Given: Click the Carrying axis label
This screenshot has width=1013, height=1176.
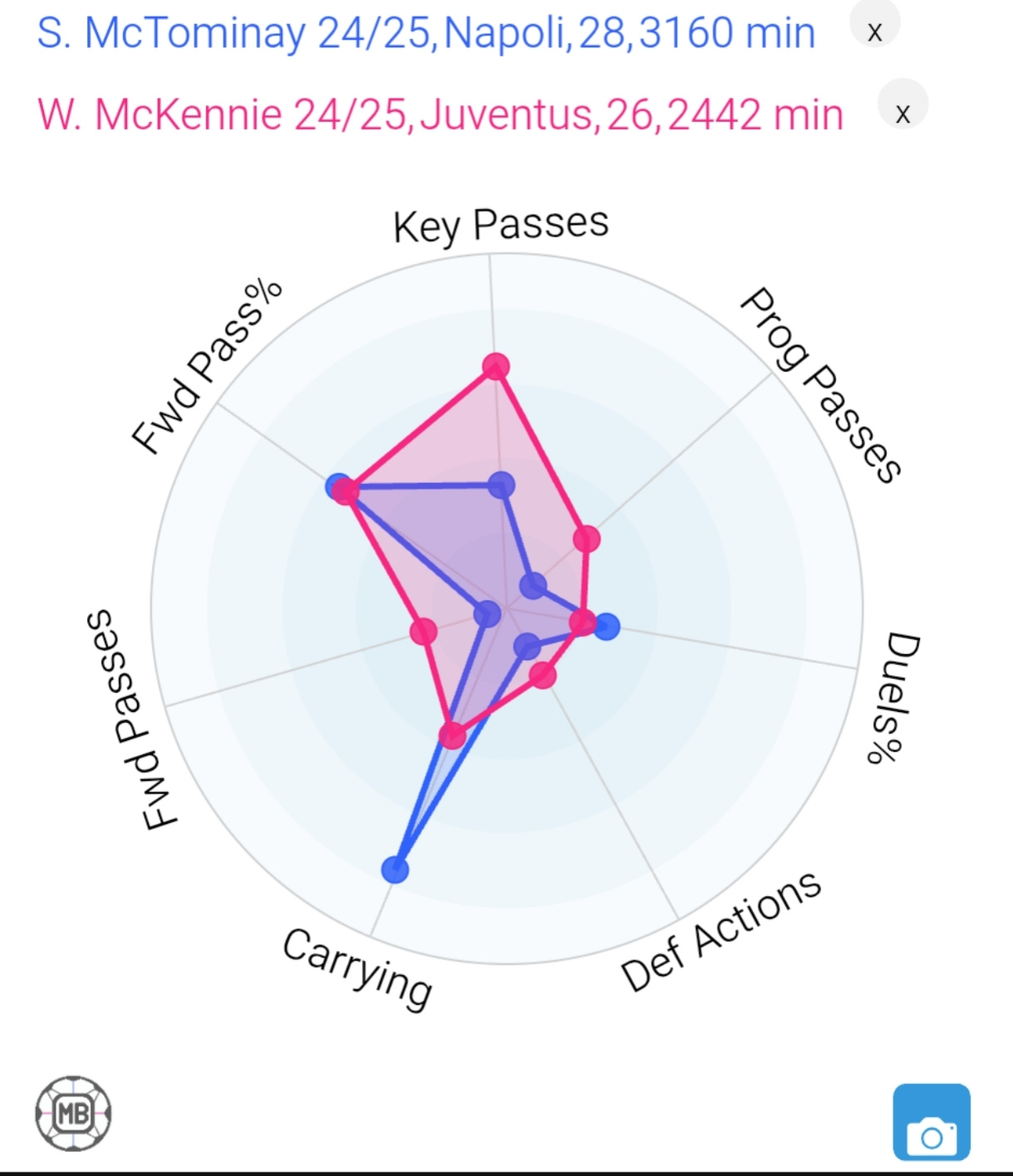Looking at the screenshot, I should [x=357, y=969].
